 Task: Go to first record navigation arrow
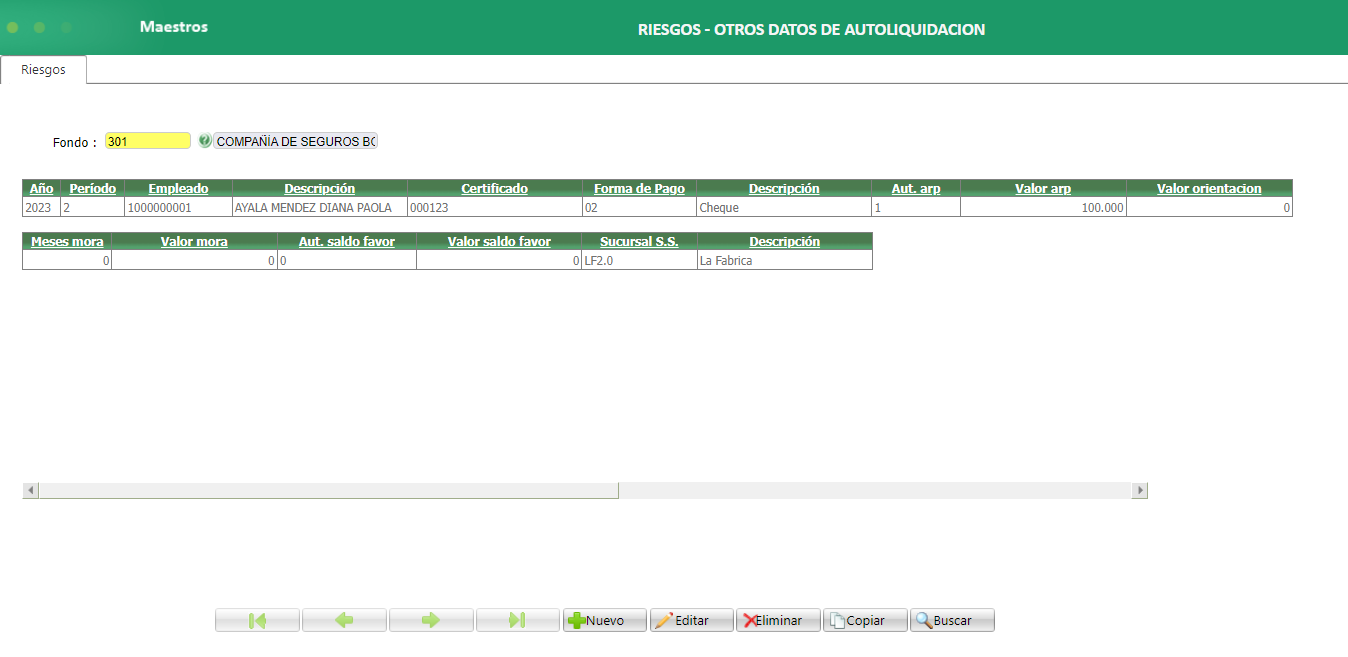pyautogui.click(x=257, y=620)
